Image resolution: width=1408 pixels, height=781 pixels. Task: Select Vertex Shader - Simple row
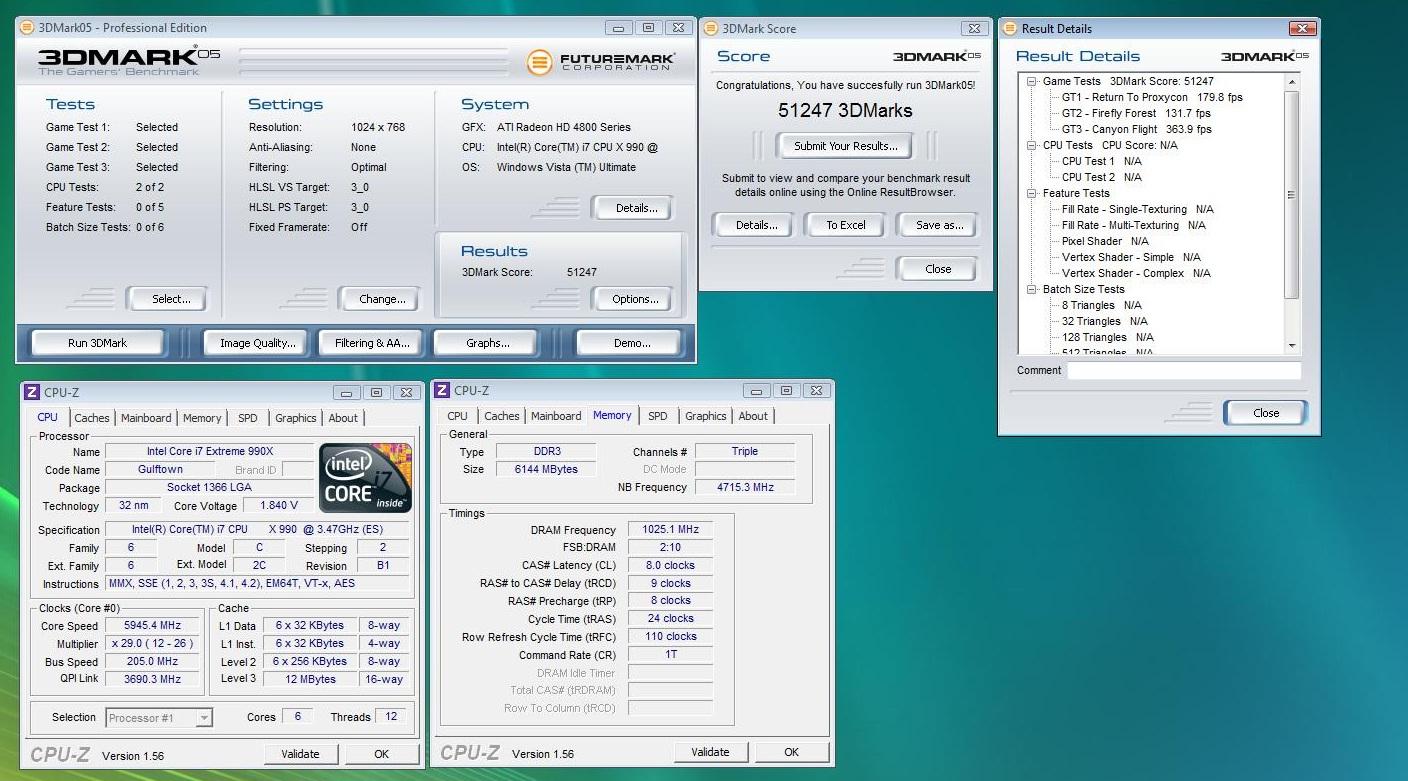[x=1131, y=258]
